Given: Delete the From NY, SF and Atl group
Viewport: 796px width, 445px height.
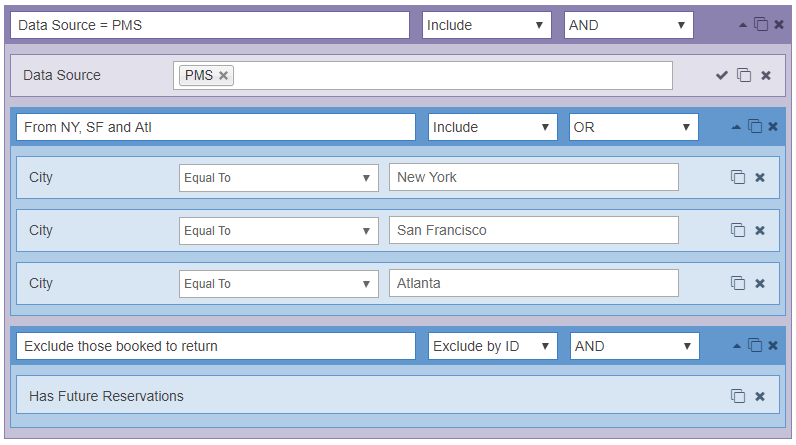Looking at the screenshot, I should pos(773,126).
